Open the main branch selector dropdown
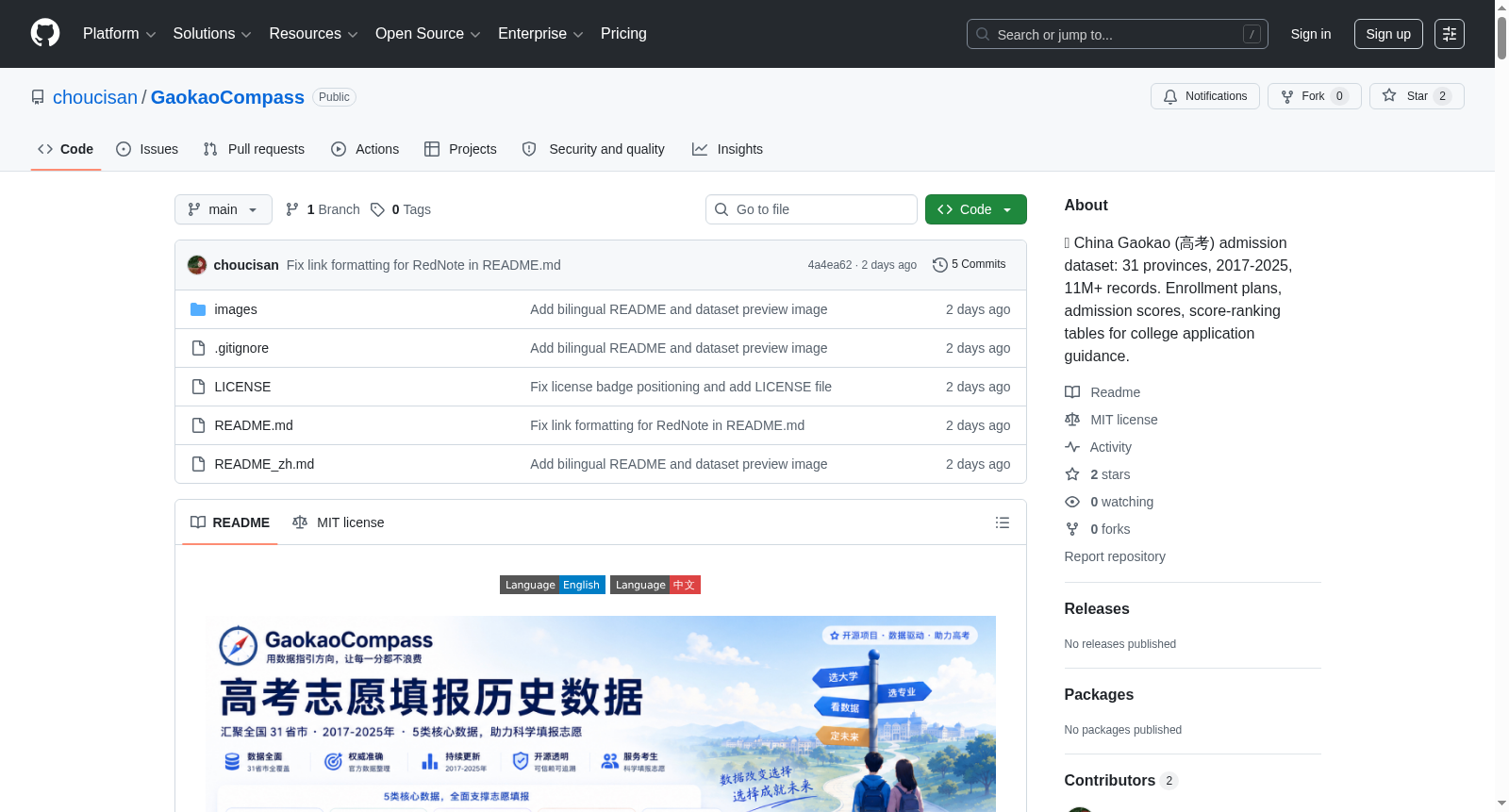The width and height of the screenshot is (1509, 812). coord(224,209)
